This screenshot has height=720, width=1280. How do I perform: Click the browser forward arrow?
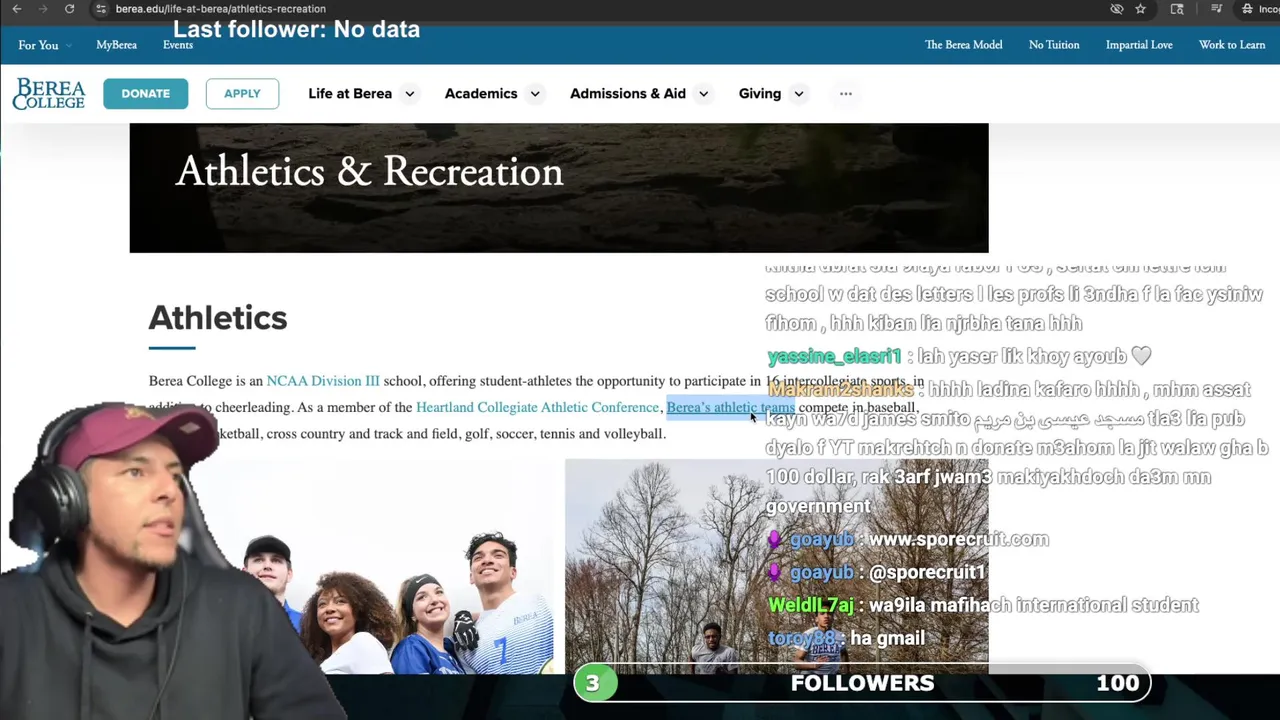(x=43, y=9)
